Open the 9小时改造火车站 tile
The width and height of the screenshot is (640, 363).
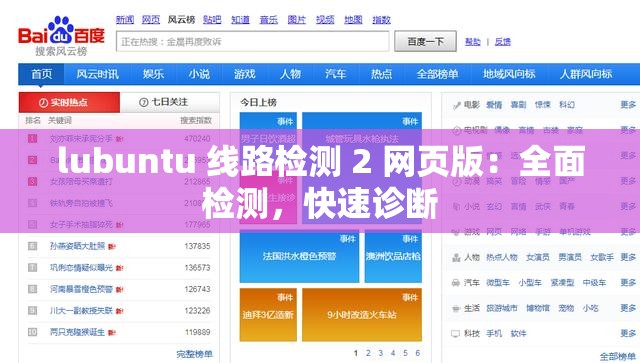click(x=362, y=315)
